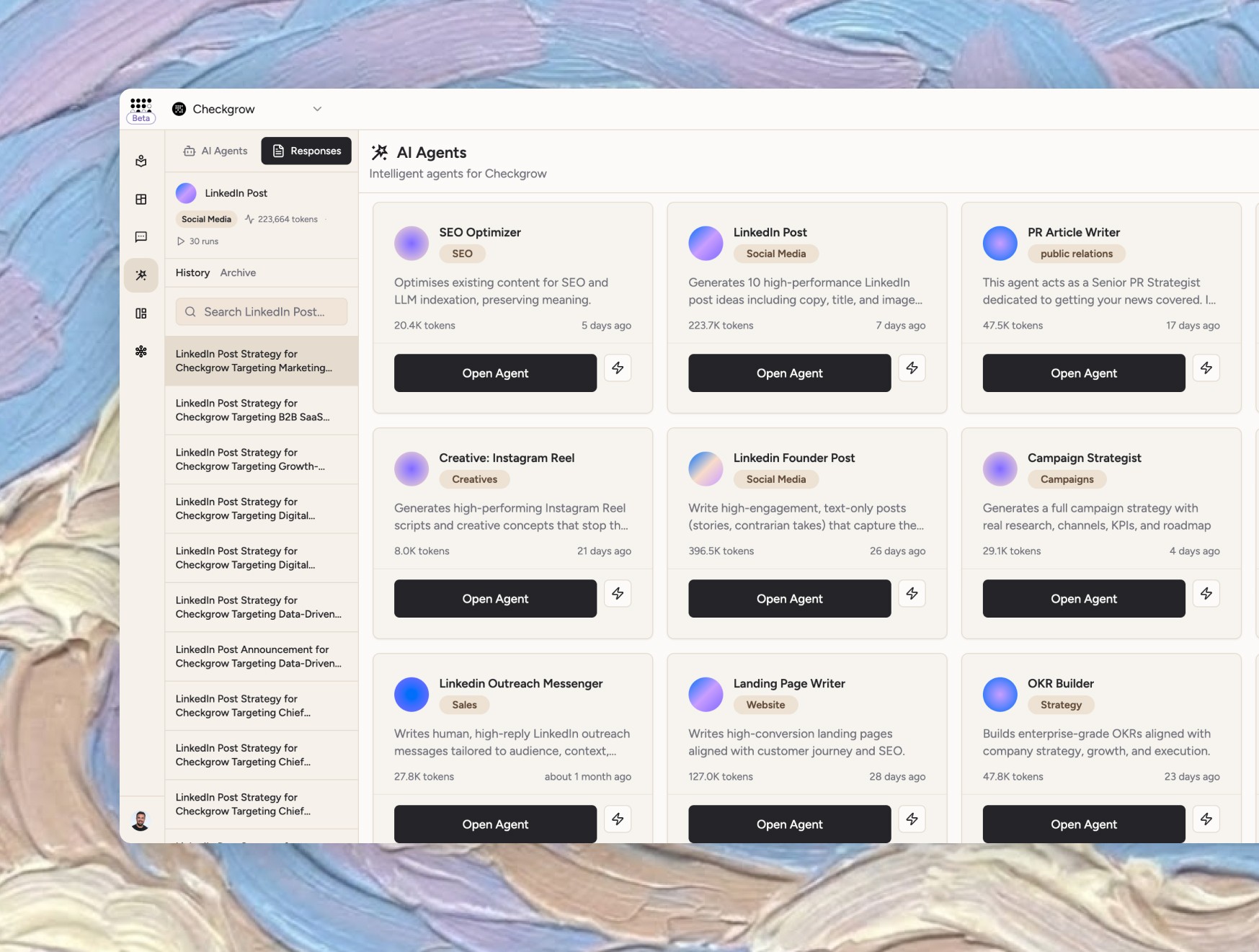Screen dimensions: 1259x952
Task: Open LinkedIn Post Announcement history item
Action: coord(262,657)
